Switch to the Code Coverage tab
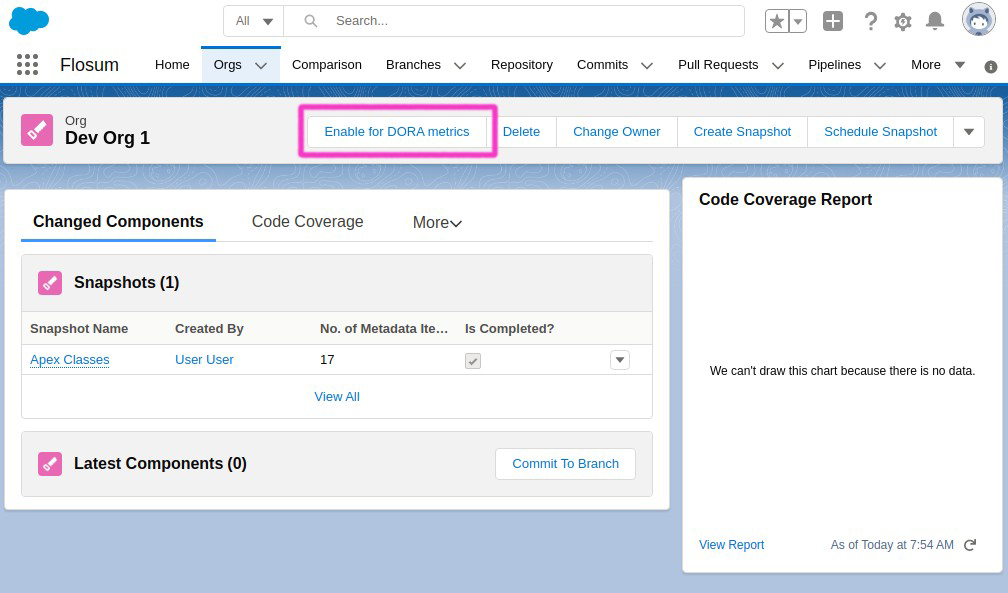Viewport: 1008px width, 593px height. coord(307,222)
